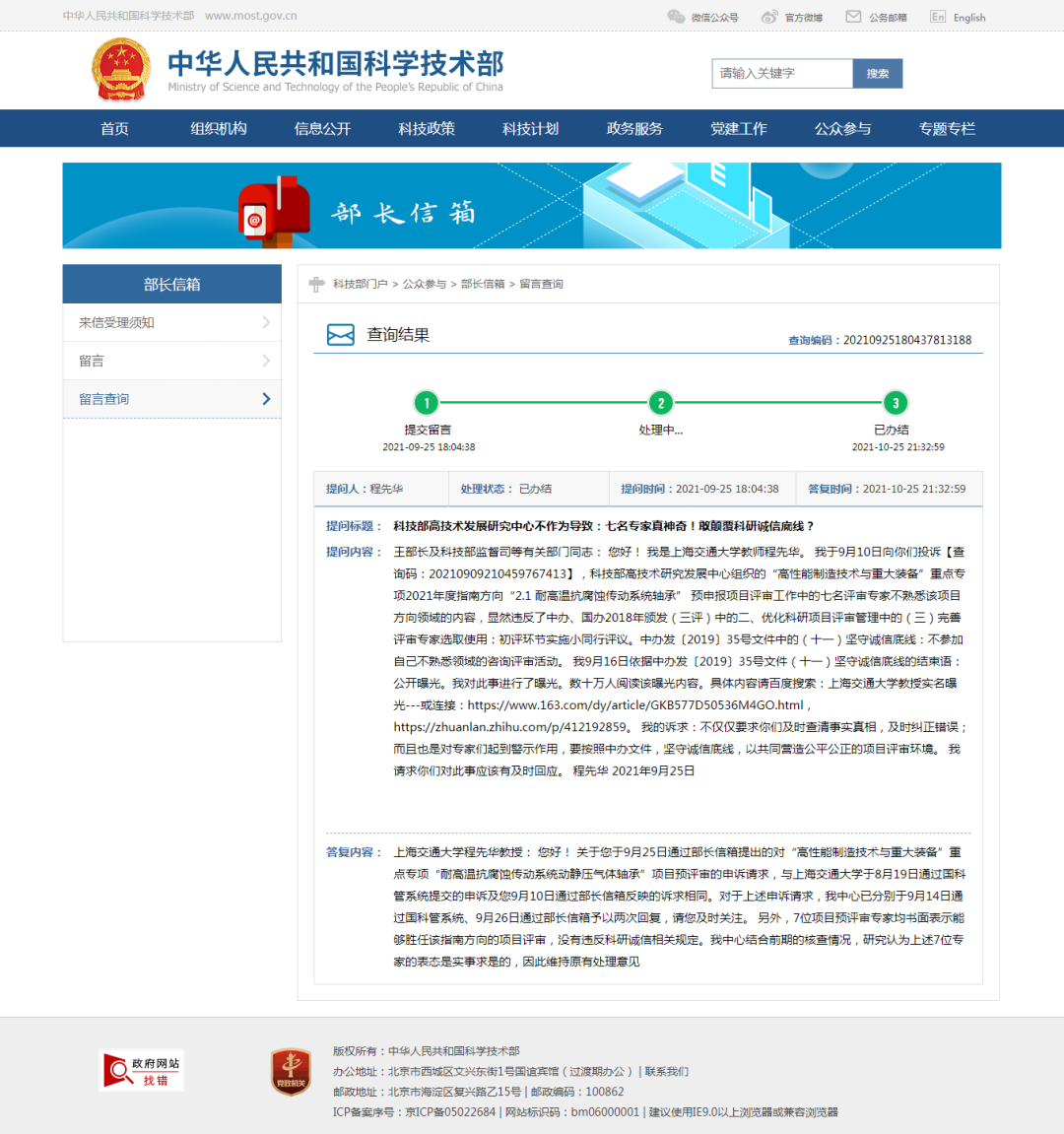Open 信息公开 navigation item
This screenshot has height=1134, width=1064.
click(x=322, y=129)
